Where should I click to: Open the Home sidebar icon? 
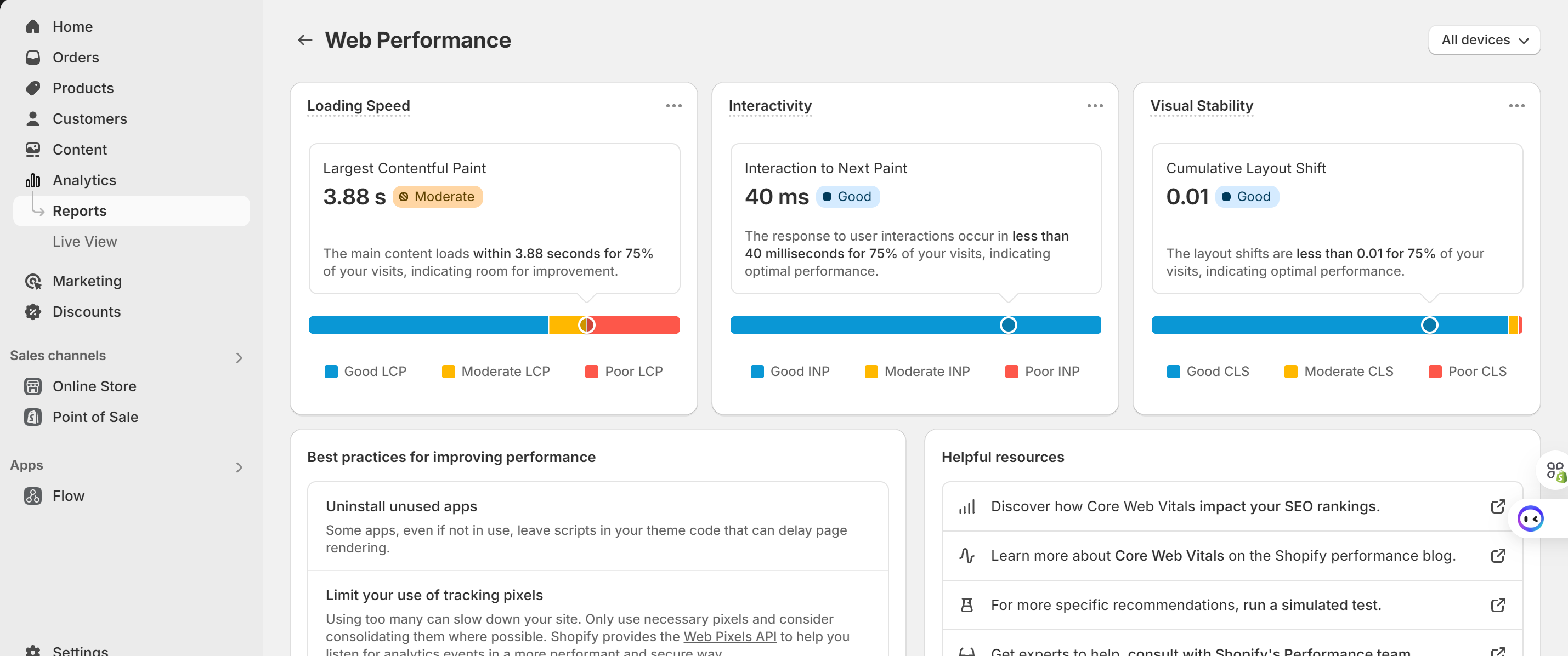point(33,27)
